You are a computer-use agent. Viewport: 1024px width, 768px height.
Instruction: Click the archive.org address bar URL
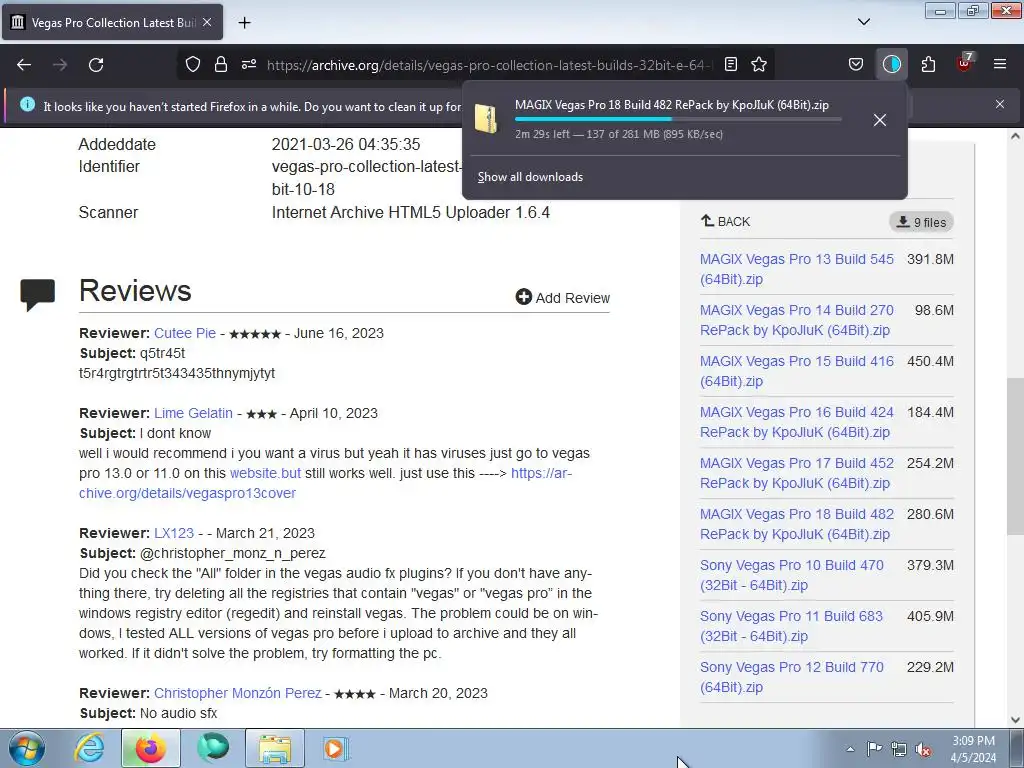[x=489, y=65]
